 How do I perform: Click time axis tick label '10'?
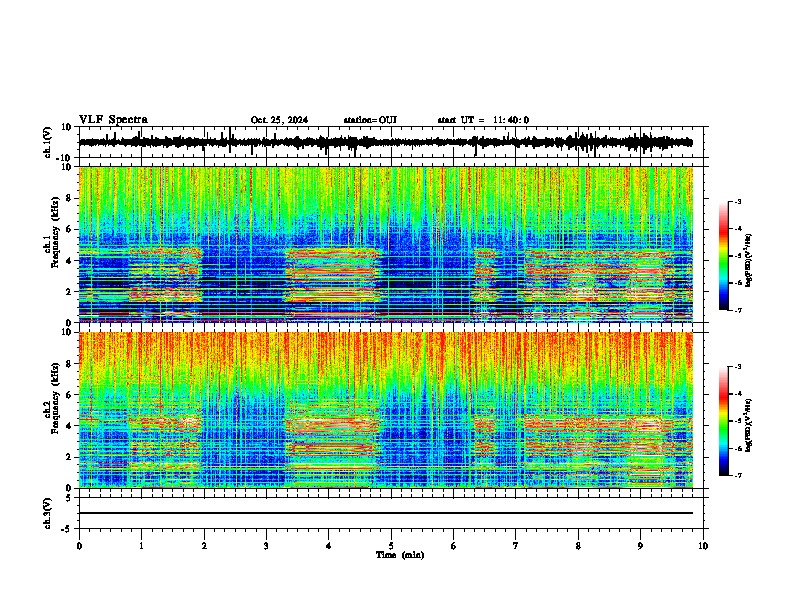coord(703,546)
